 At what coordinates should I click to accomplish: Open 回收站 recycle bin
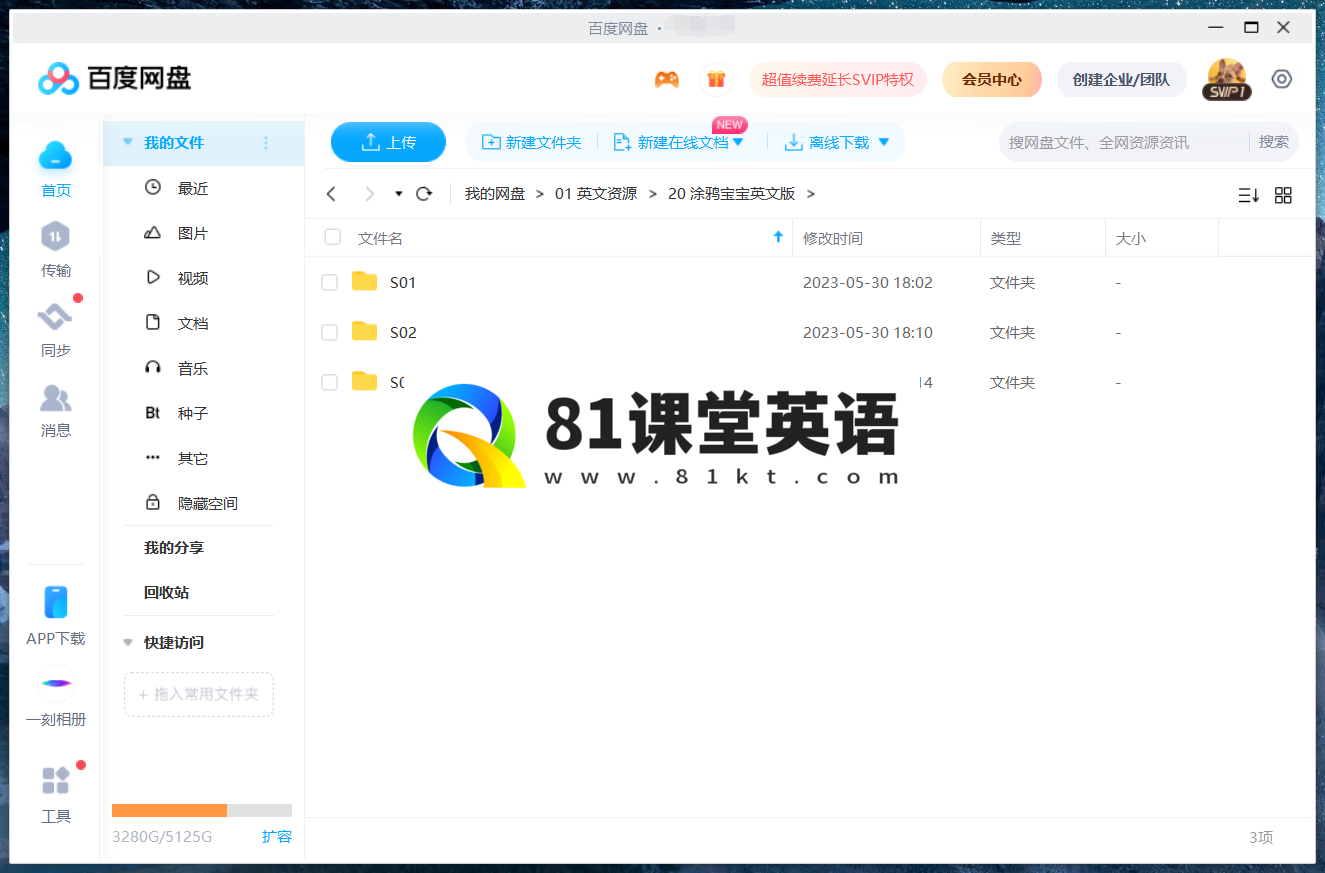166,593
